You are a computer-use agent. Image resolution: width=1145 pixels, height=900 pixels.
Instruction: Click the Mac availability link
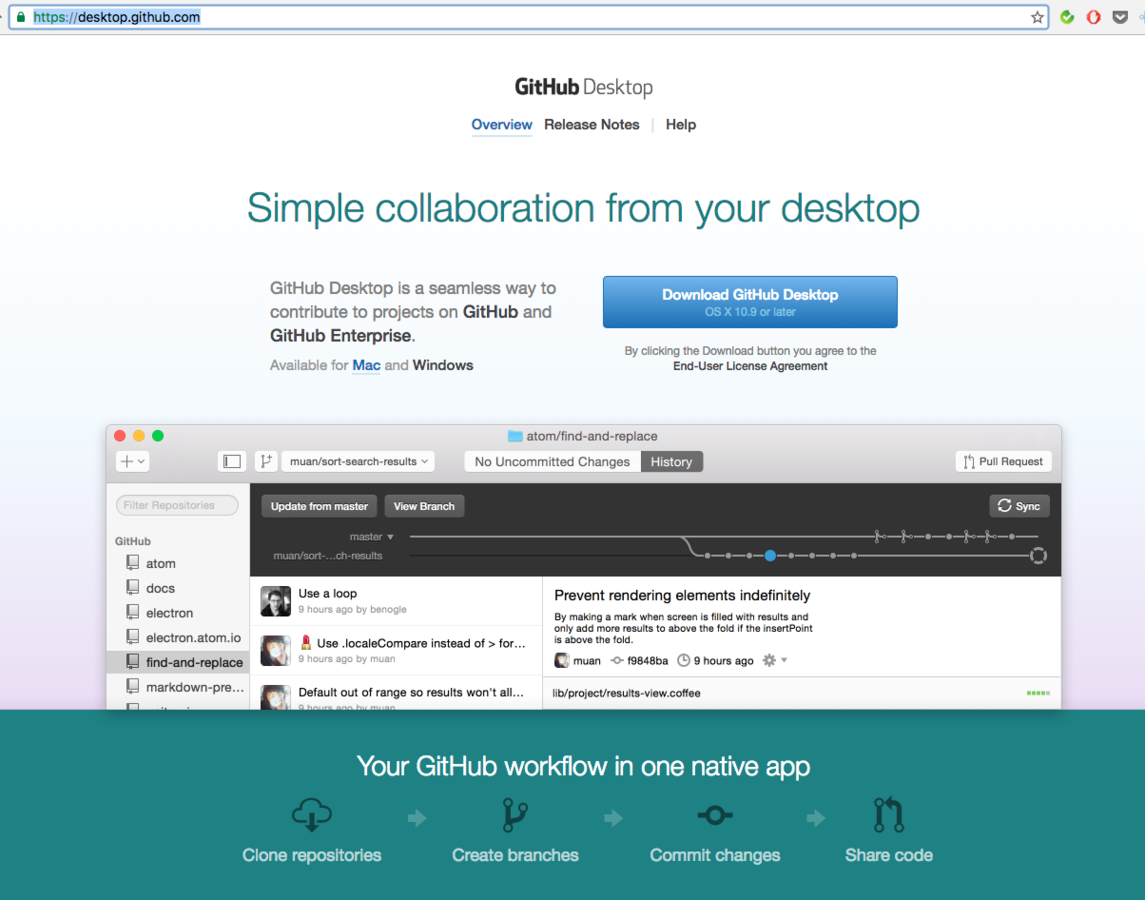click(x=367, y=365)
